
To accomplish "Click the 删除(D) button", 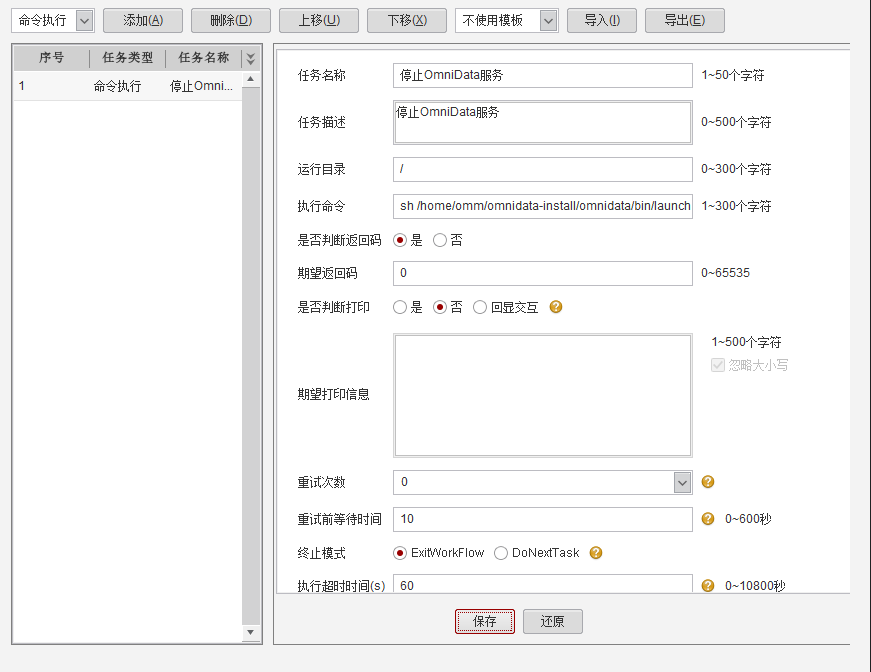I will click(x=231, y=21).
